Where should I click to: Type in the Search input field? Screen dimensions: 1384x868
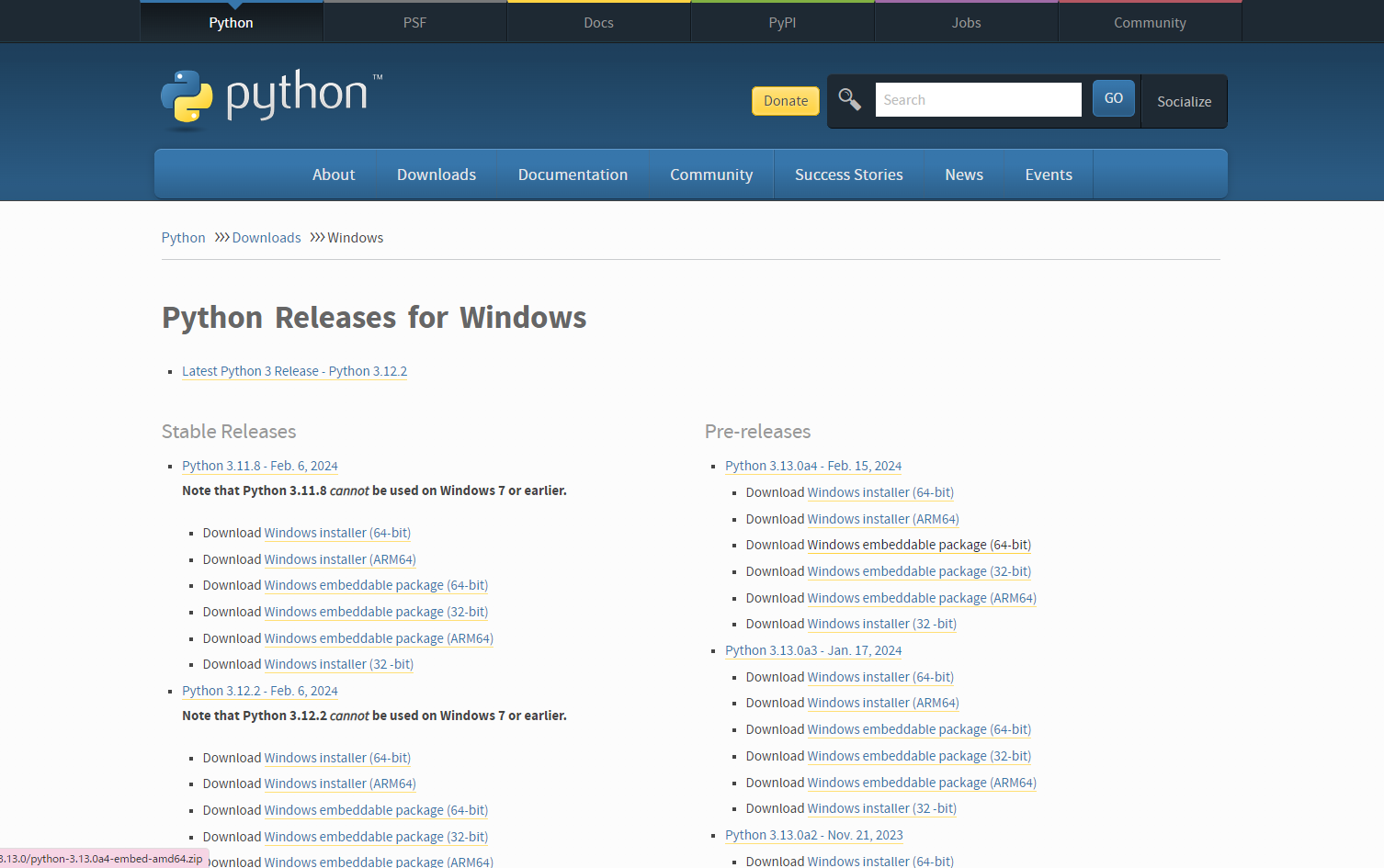(x=978, y=100)
